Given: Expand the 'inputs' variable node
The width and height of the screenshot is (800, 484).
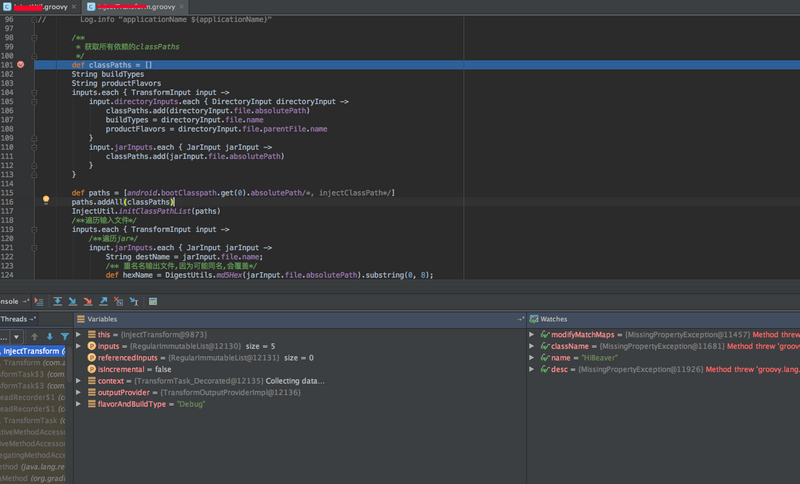Looking at the screenshot, I should tap(79, 346).
